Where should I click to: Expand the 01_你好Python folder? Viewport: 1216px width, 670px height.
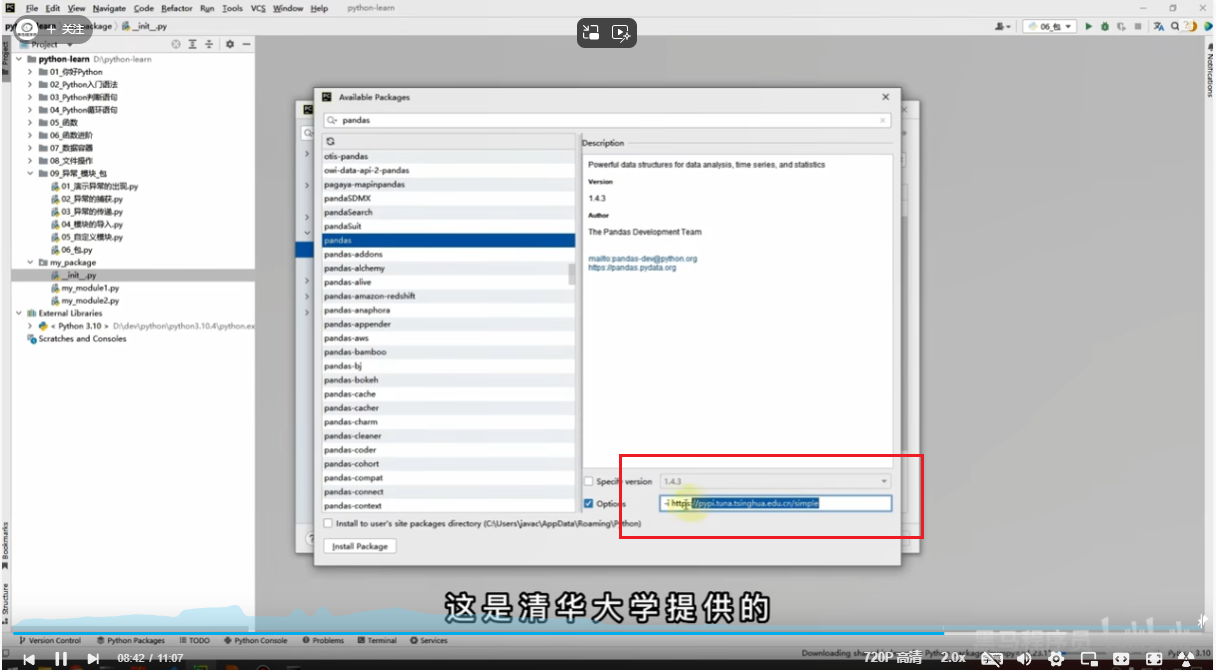(x=30, y=72)
